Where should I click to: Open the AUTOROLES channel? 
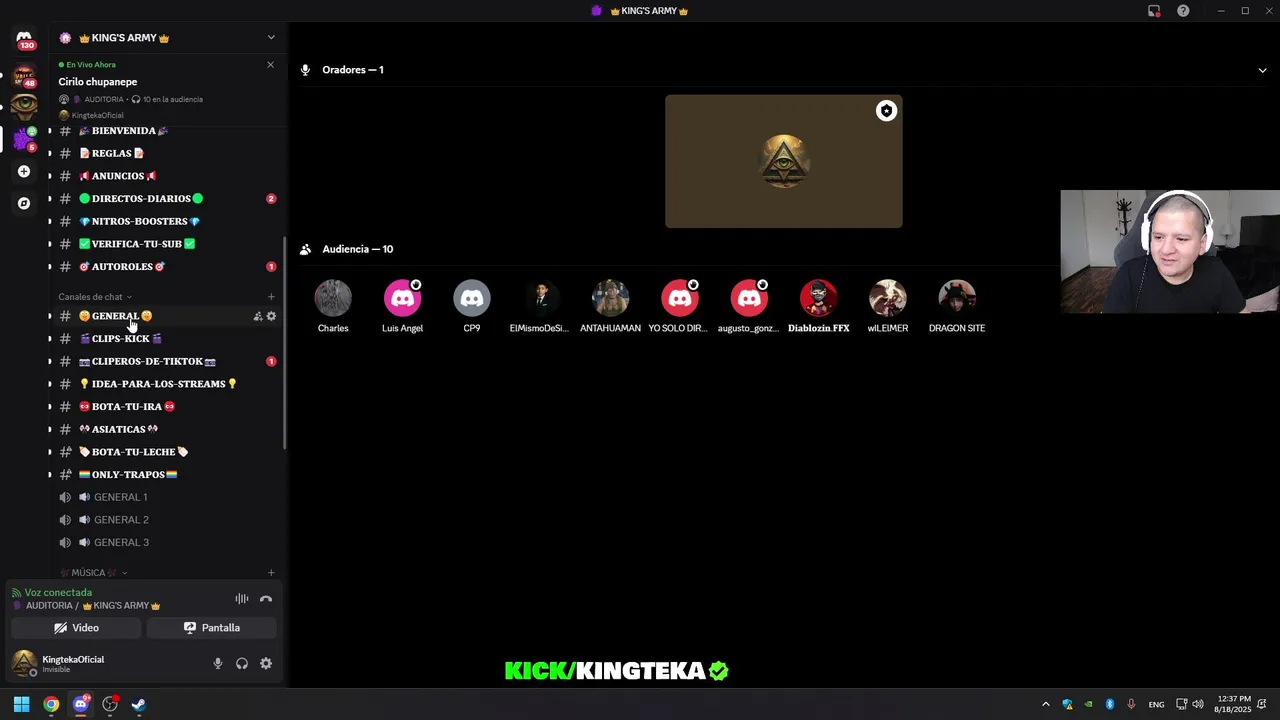pyautogui.click(x=167, y=267)
